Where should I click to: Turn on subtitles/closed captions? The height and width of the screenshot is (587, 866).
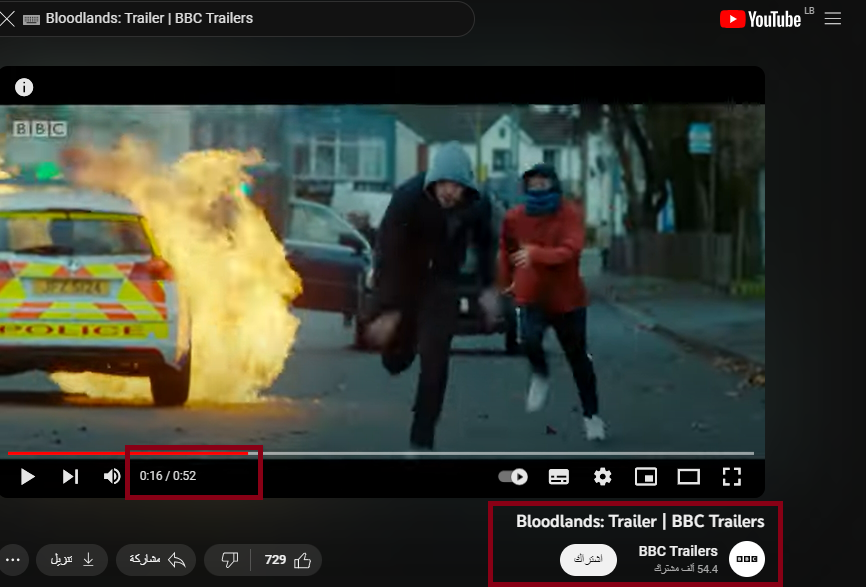[x=558, y=476]
